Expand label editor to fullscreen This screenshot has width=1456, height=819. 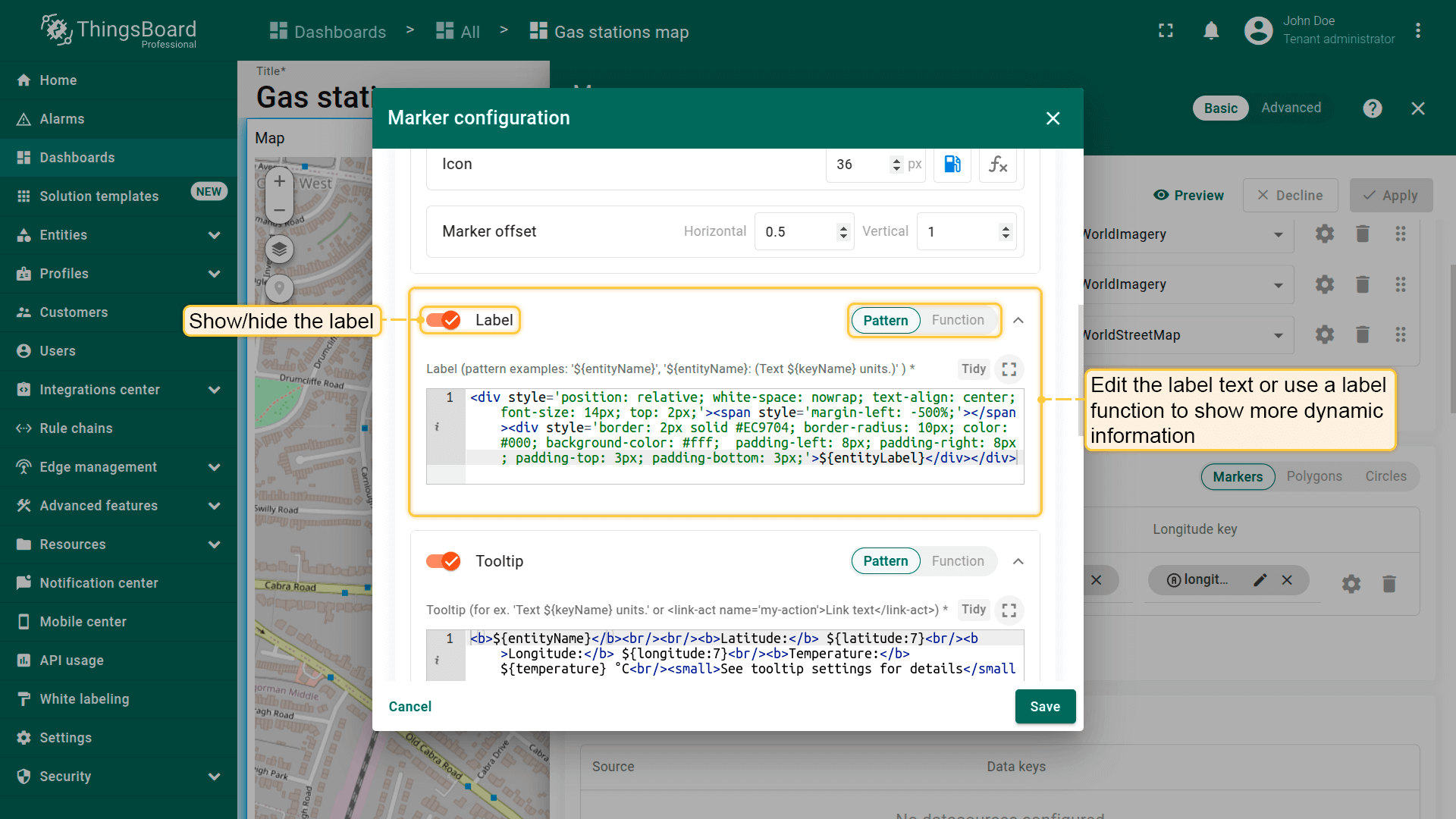coord(1009,369)
